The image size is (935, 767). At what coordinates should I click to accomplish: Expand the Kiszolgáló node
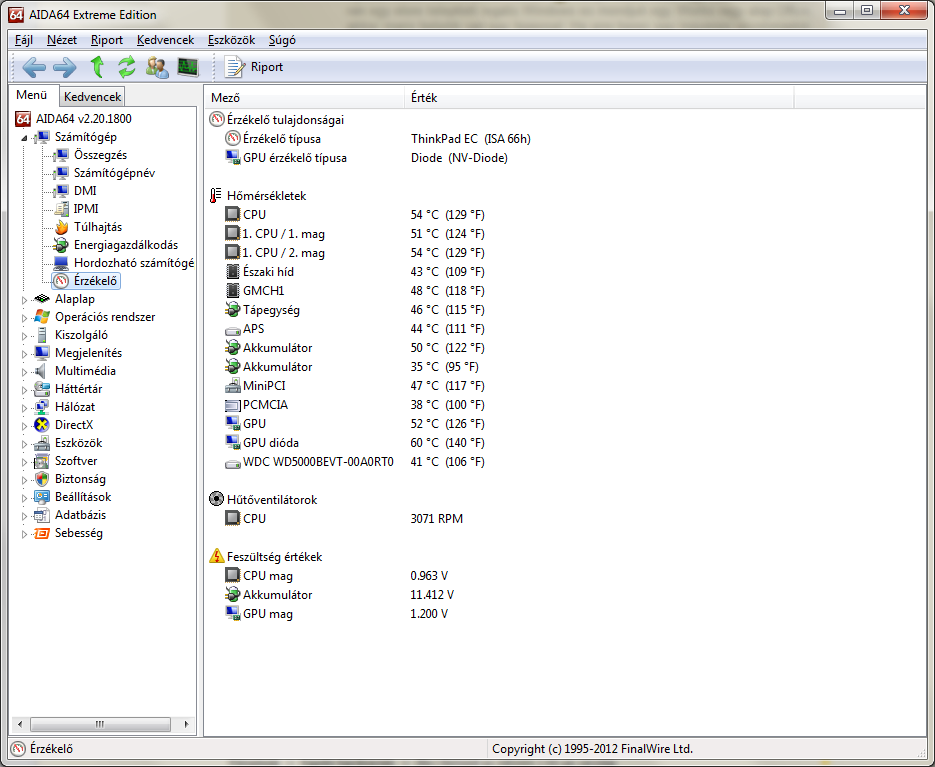(24, 336)
